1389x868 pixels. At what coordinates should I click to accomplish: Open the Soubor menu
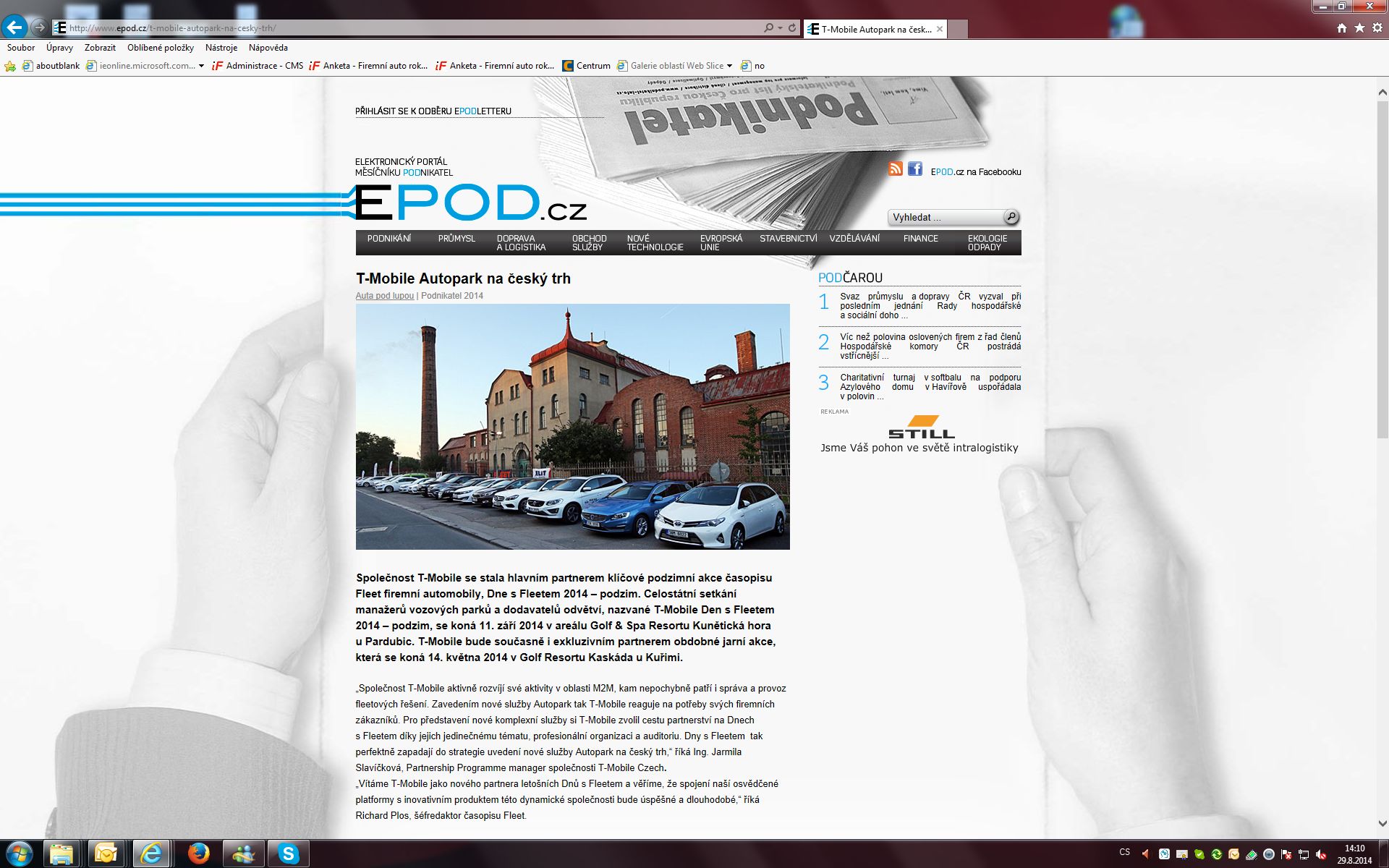coord(21,48)
